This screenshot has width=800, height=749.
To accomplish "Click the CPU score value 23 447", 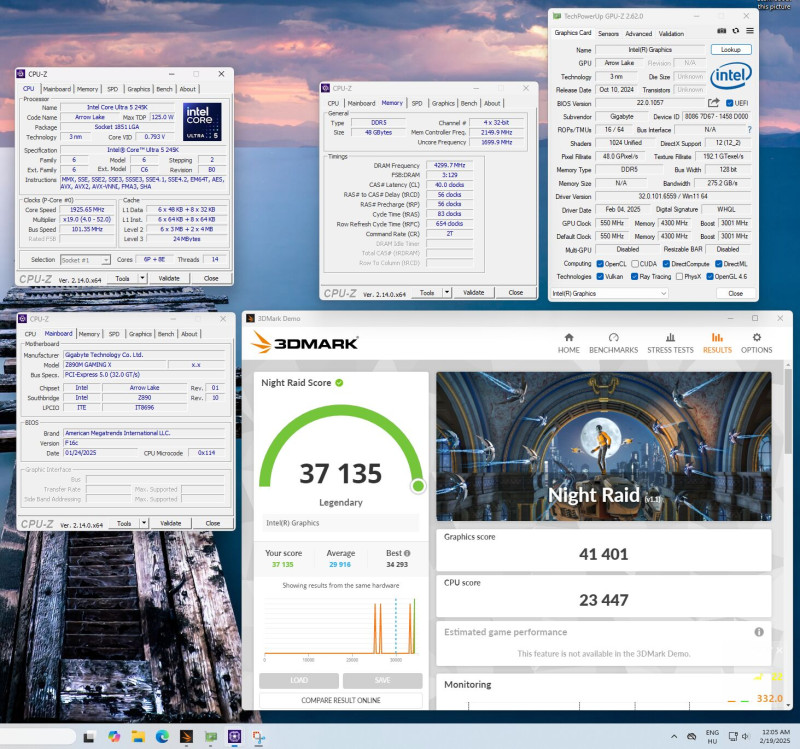I will click(x=604, y=600).
